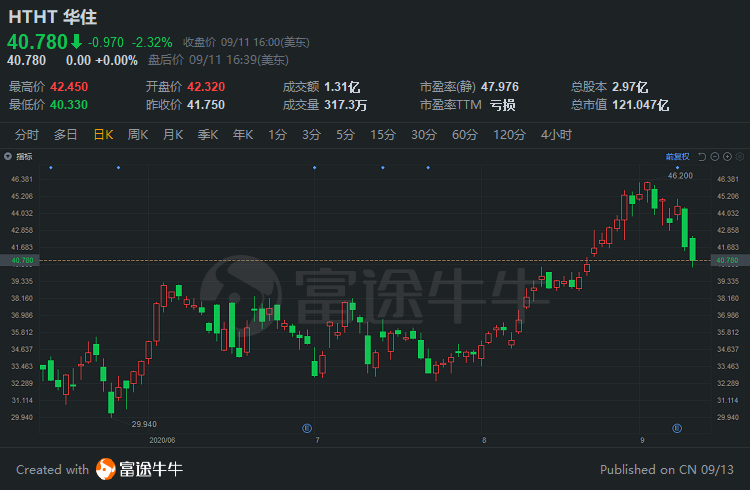The image size is (750, 490).
Task: Click the HTHT 华住 stock title
Action: click(x=53, y=17)
